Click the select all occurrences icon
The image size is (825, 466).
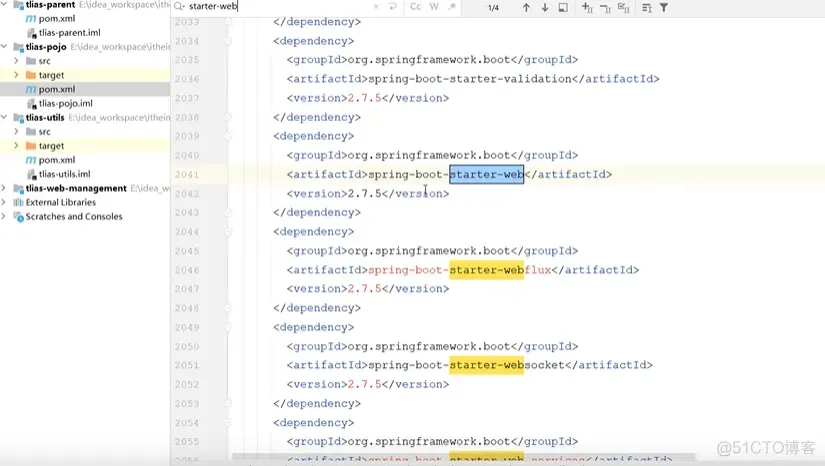click(x=623, y=7)
